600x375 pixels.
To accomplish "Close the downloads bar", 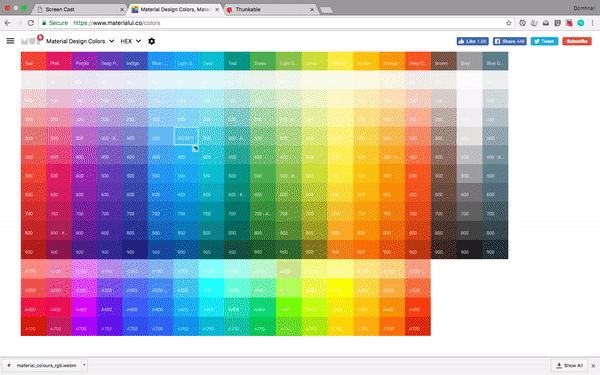I will tap(593, 366).
